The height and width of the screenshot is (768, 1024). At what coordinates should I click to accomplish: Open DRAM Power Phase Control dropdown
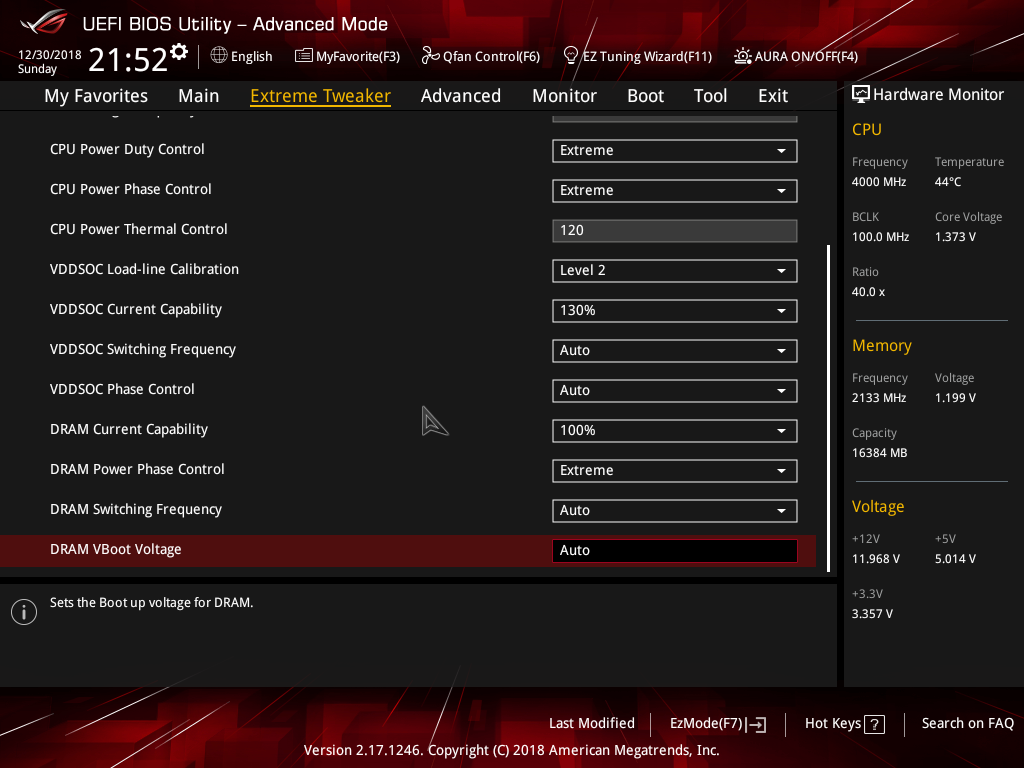click(x=675, y=471)
